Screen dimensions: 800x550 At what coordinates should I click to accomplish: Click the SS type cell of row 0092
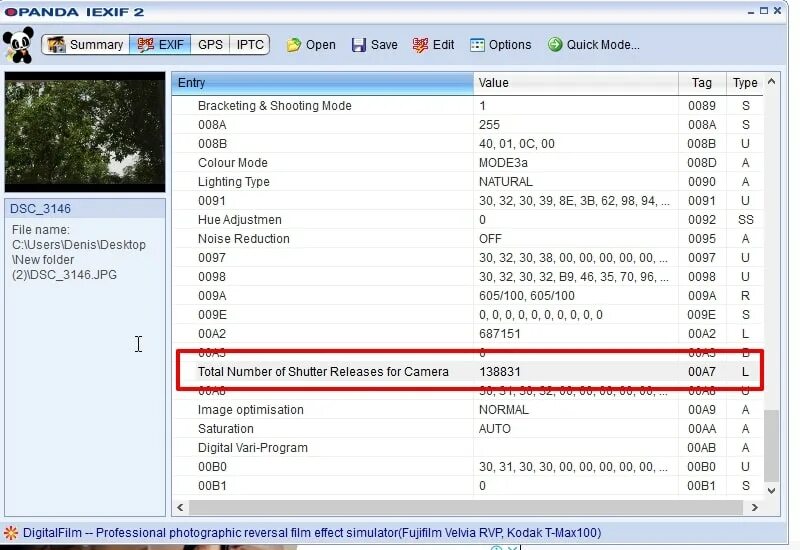(745, 220)
